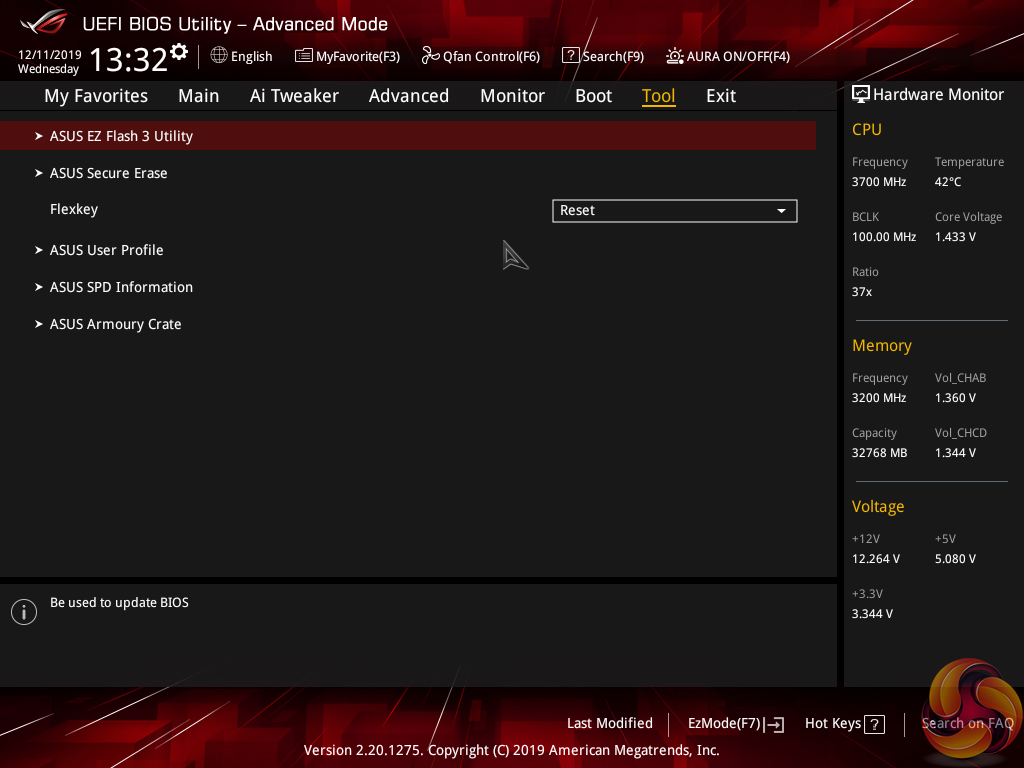The image size is (1024, 768).
Task: Expand ASUS EZ Flash 3 Utility arrow
Action: point(39,136)
